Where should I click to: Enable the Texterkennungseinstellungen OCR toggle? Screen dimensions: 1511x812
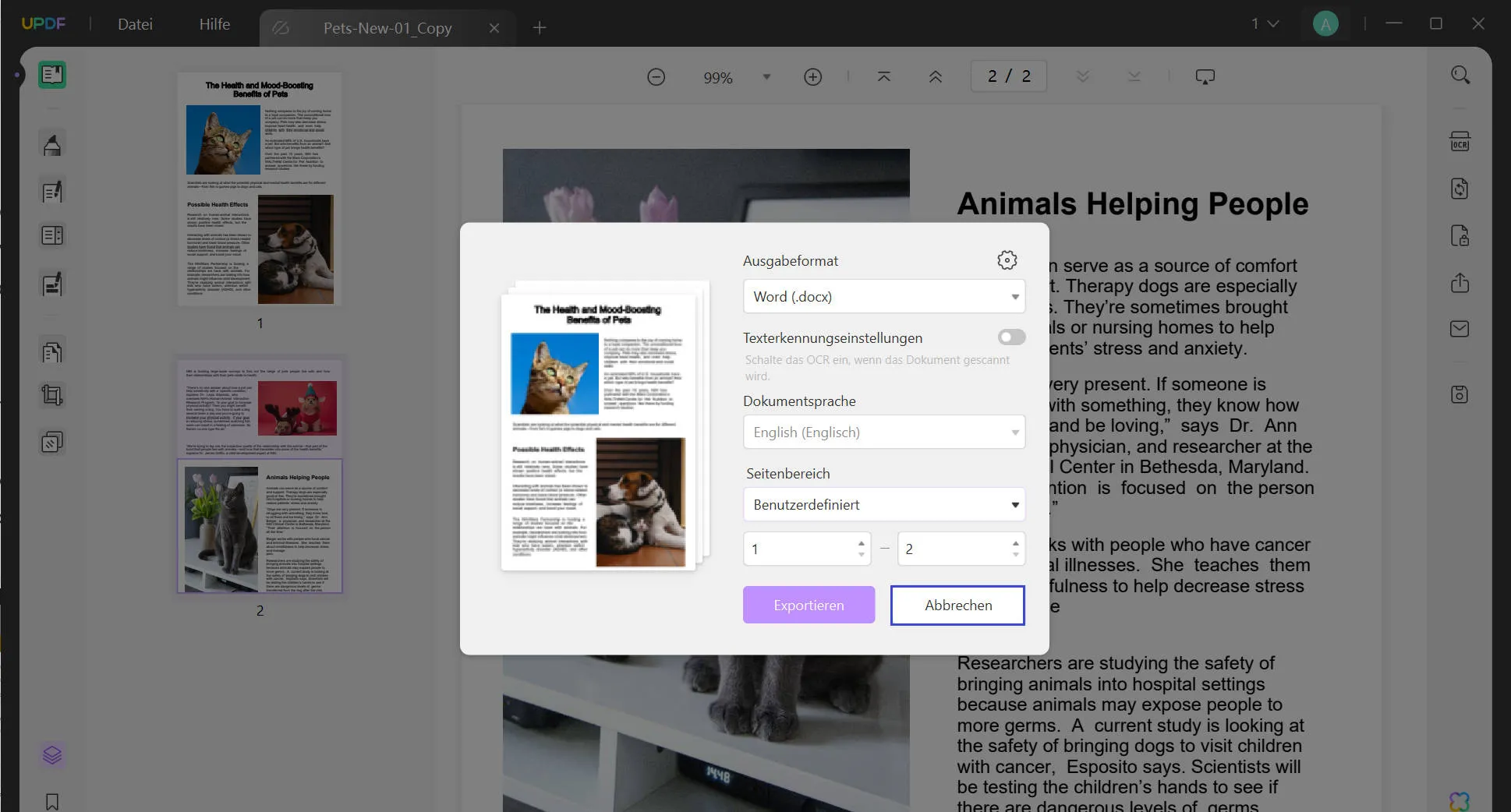[x=1011, y=337]
